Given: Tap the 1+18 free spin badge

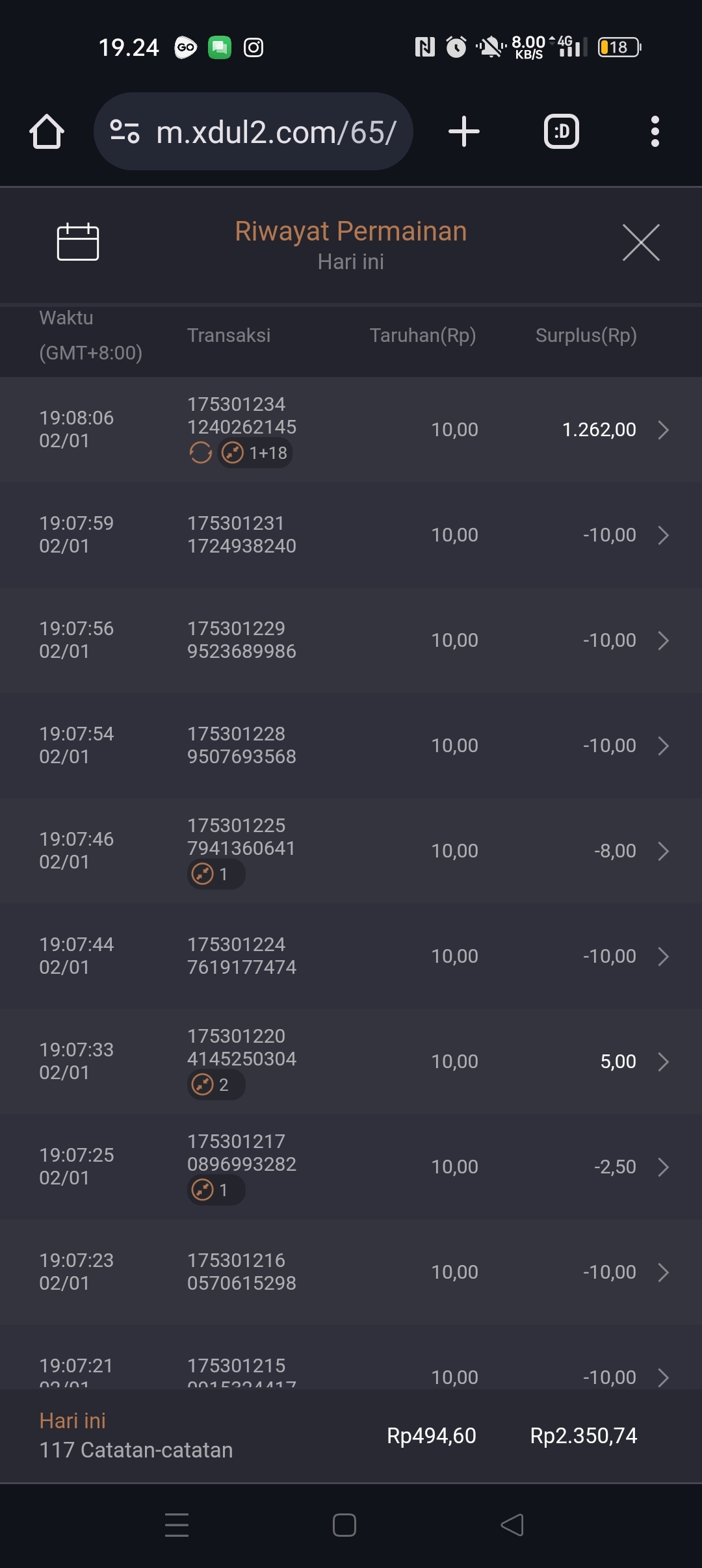Looking at the screenshot, I should (255, 452).
